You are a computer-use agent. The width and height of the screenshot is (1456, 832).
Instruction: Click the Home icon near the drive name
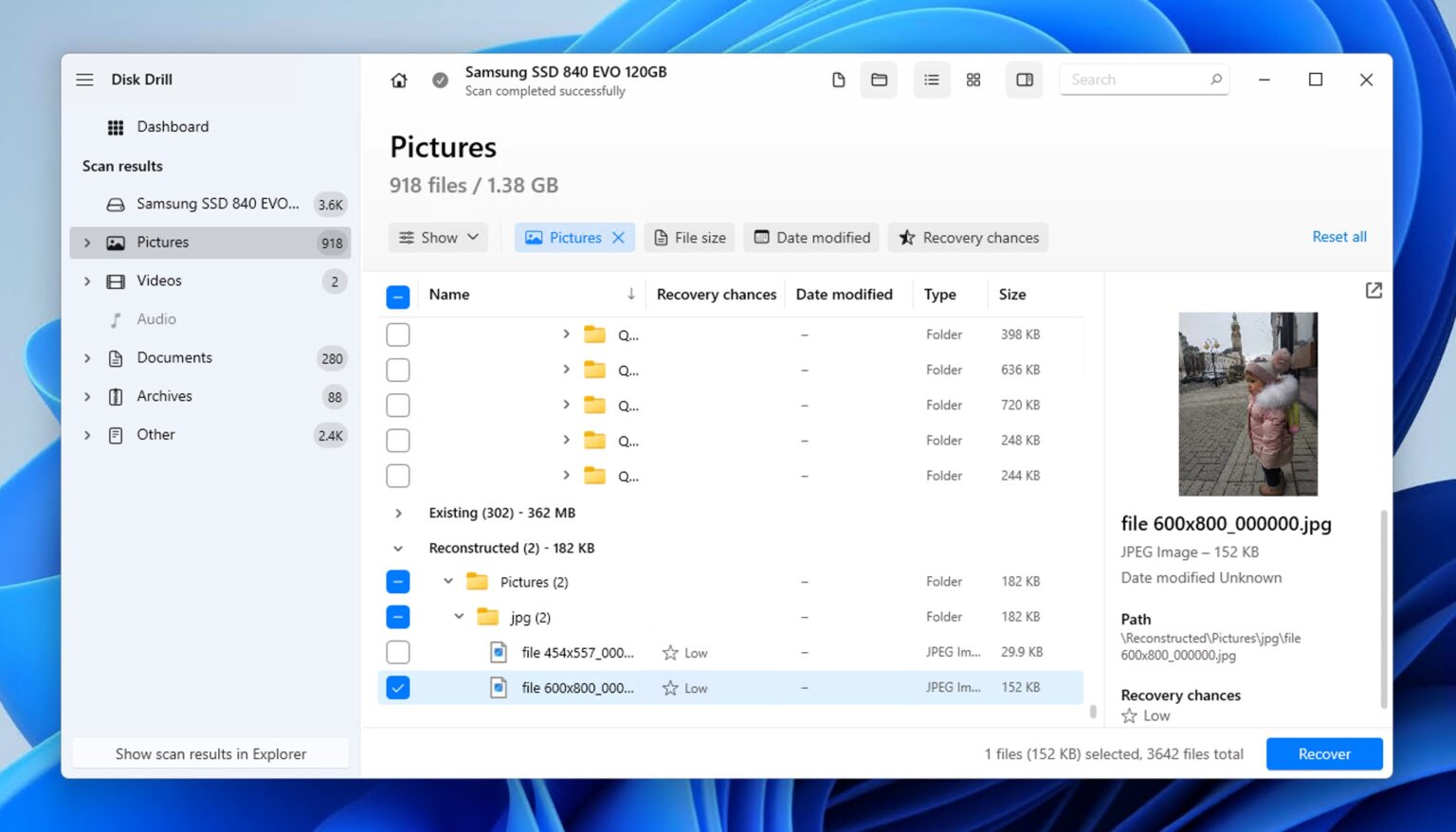point(399,80)
